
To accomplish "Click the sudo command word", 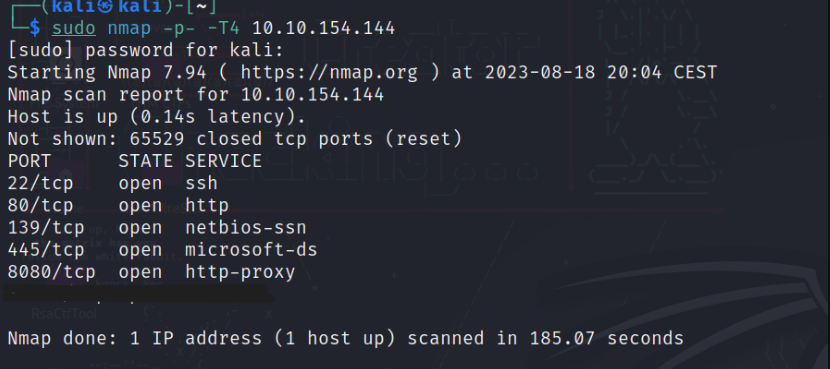I will [x=74, y=28].
